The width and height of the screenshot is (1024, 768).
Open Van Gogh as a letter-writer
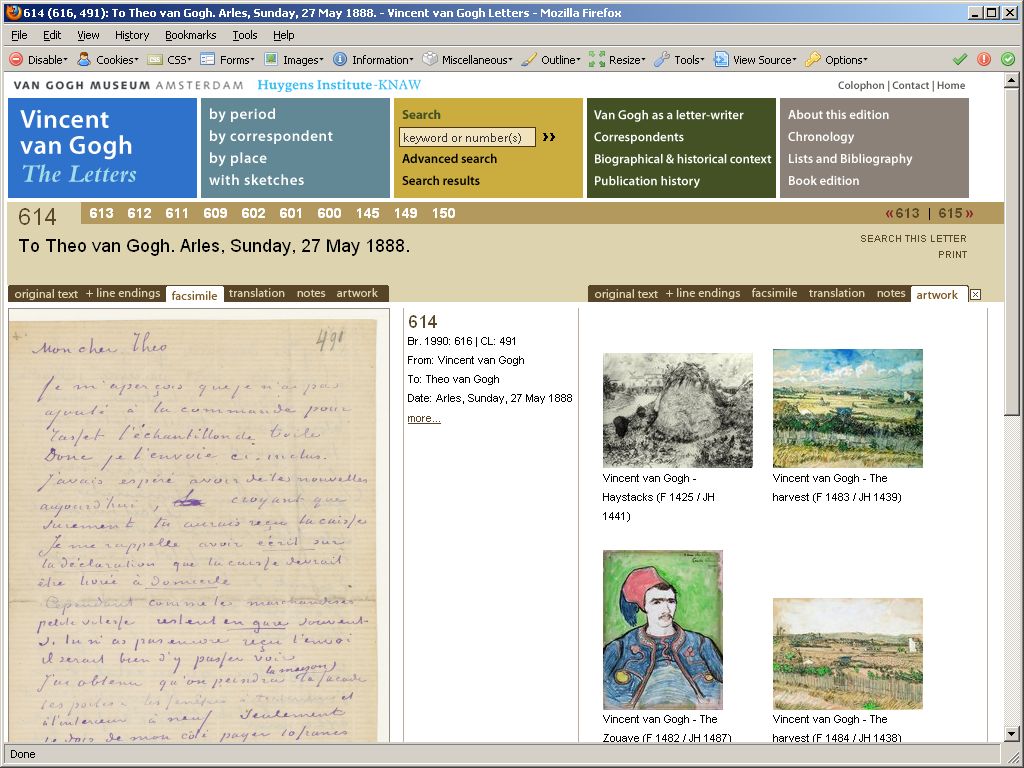(x=669, y=115)
